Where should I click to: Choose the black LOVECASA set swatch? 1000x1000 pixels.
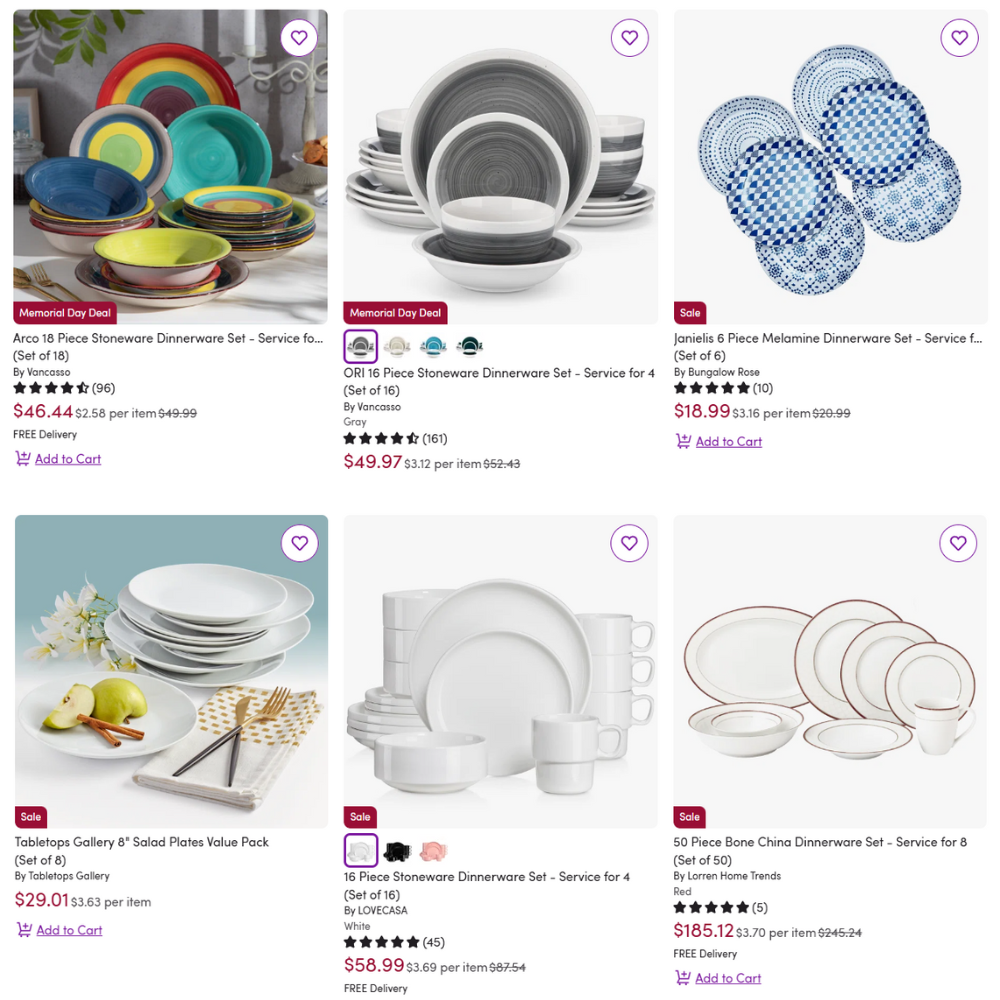pyautogui.click(x=397, y=850)
